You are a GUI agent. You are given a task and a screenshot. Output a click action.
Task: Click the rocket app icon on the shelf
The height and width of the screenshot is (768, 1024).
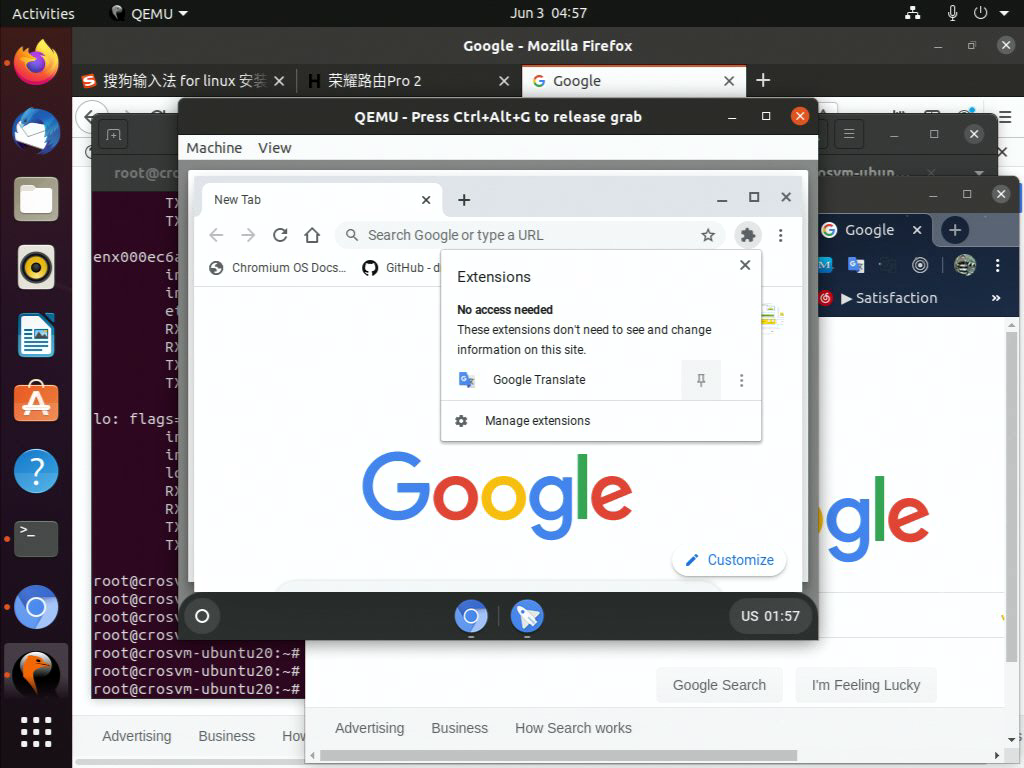click(x=526, y=616)
